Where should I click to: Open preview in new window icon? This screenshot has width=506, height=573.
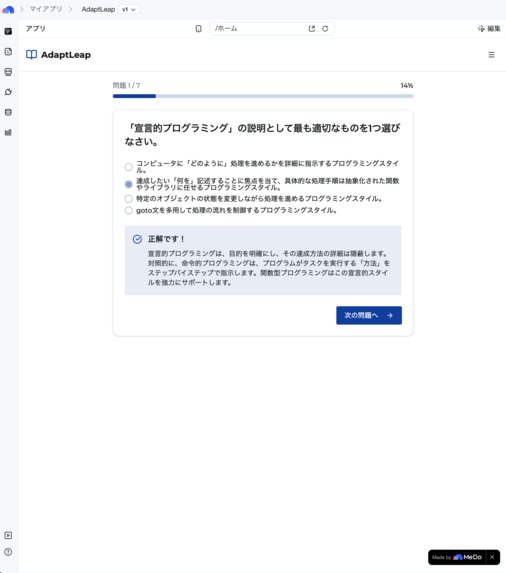[x=312, y=29]
